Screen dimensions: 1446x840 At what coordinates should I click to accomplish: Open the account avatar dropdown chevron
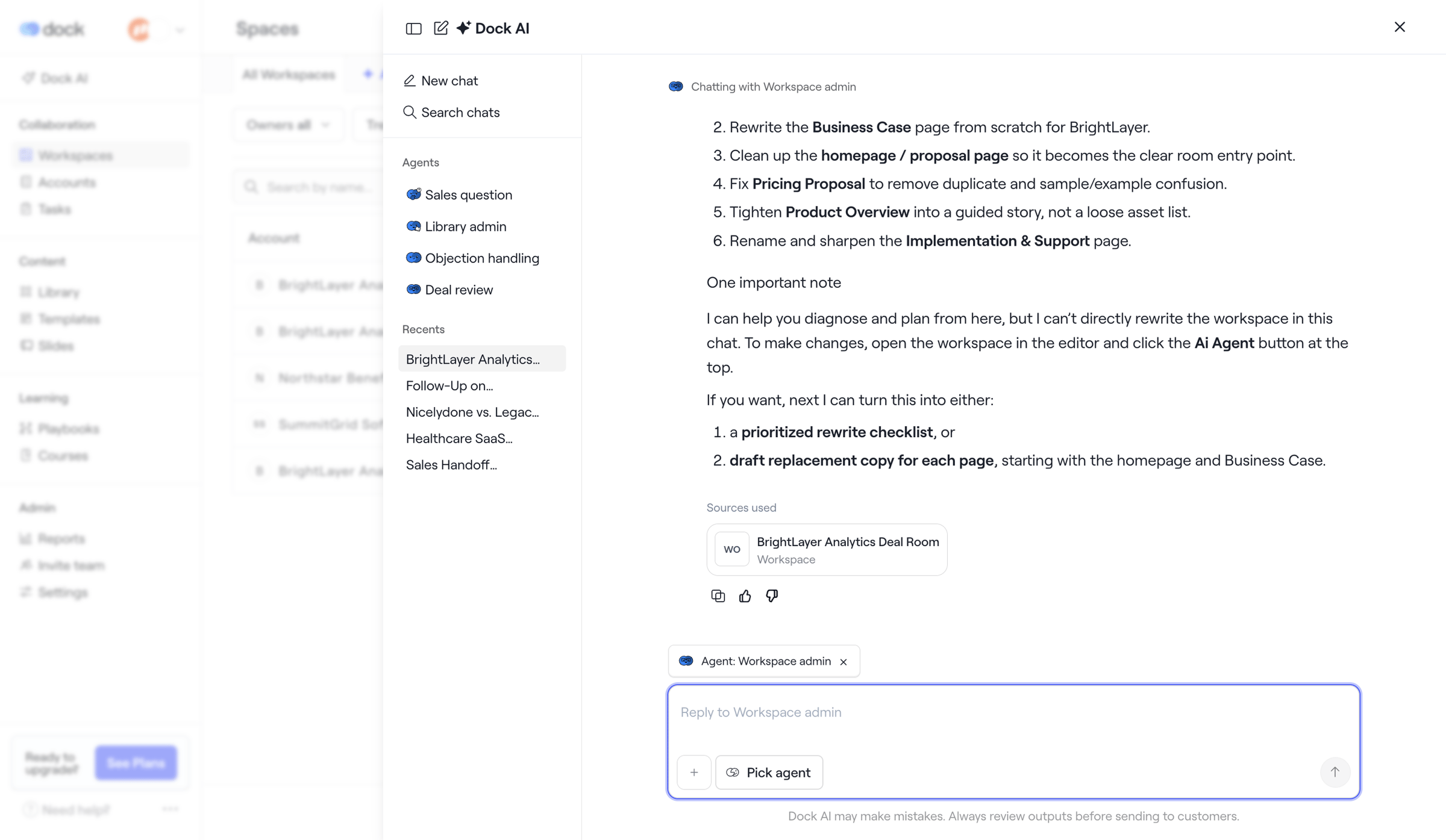pyautogui.click(x=180, y=30)
